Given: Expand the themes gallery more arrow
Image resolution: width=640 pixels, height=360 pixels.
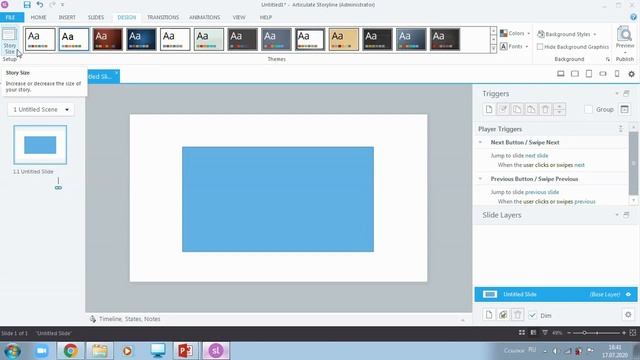Looking at the screenshot, I should click(x=493, y=49).
